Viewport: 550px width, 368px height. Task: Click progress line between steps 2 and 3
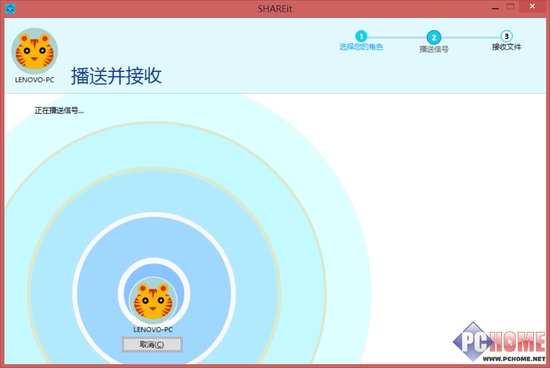[x=471, y=37]
